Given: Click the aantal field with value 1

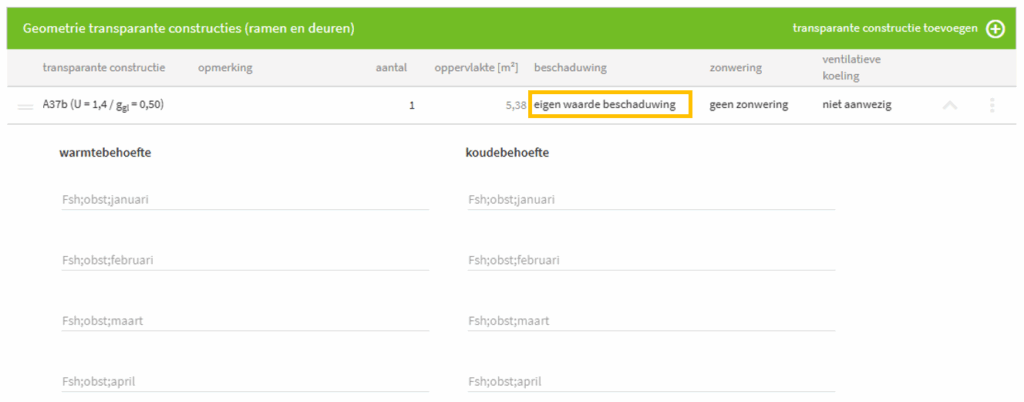Looking at the screenshot, I should (390, 104).
